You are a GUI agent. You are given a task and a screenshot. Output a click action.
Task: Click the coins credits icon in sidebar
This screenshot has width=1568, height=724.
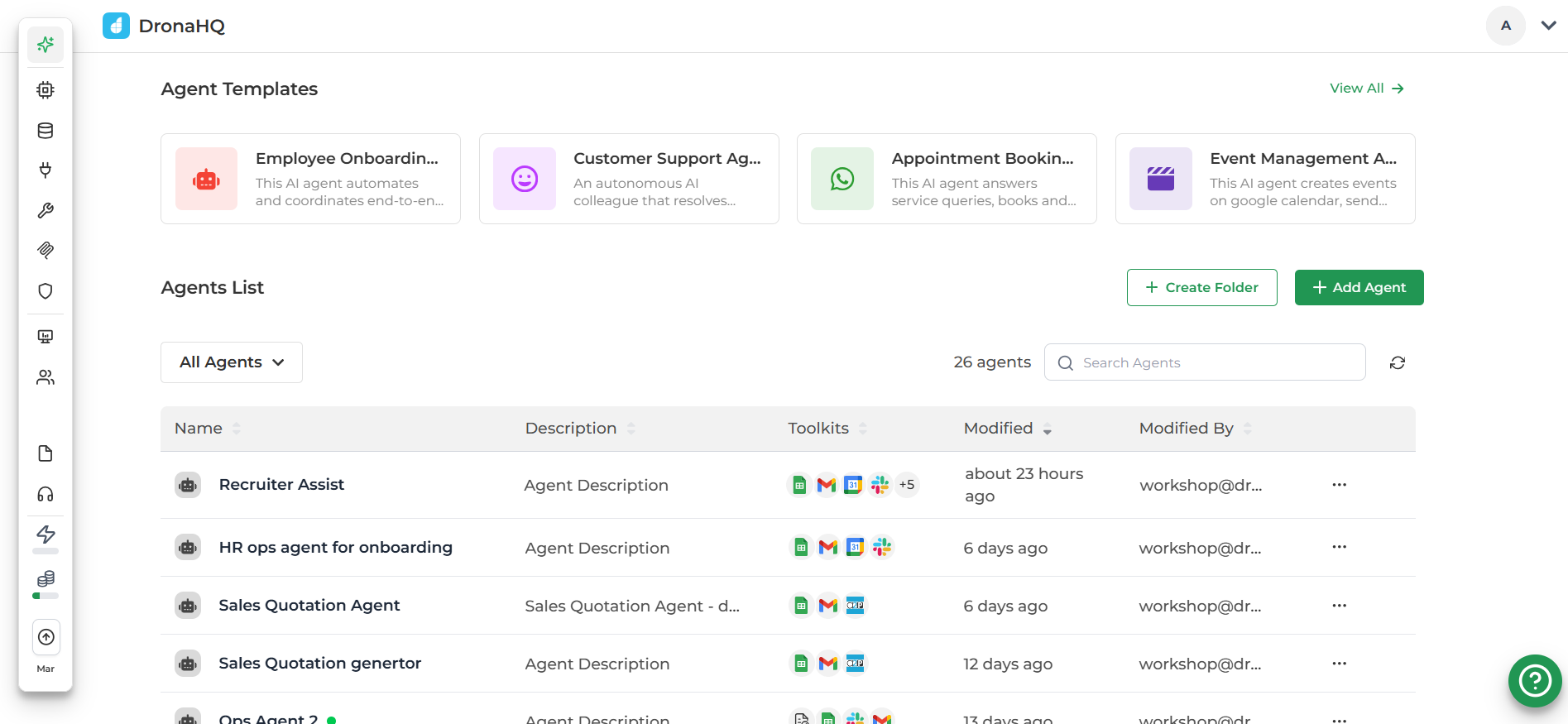point(46,578)
